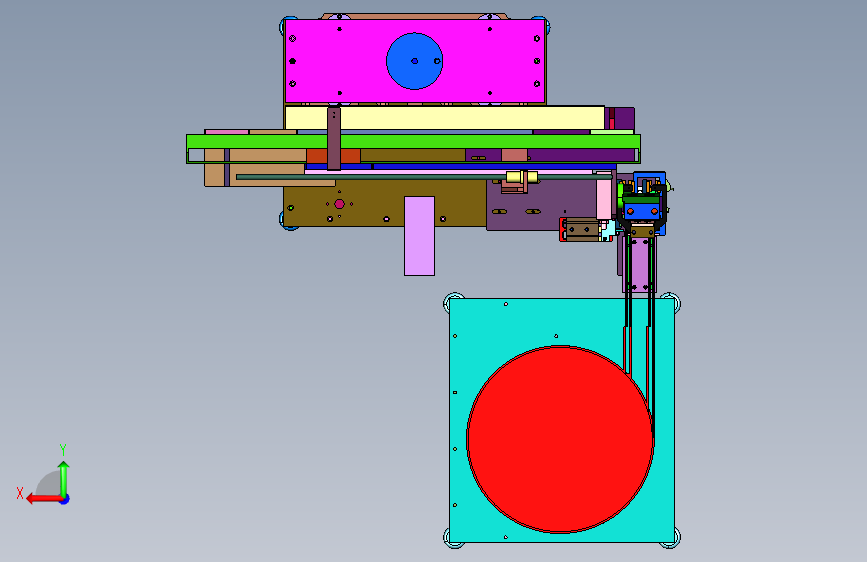Select the olive brown mounting plate
Viewport: 867px width, 562px height.
pyautogui.click(x=385, y=204)
